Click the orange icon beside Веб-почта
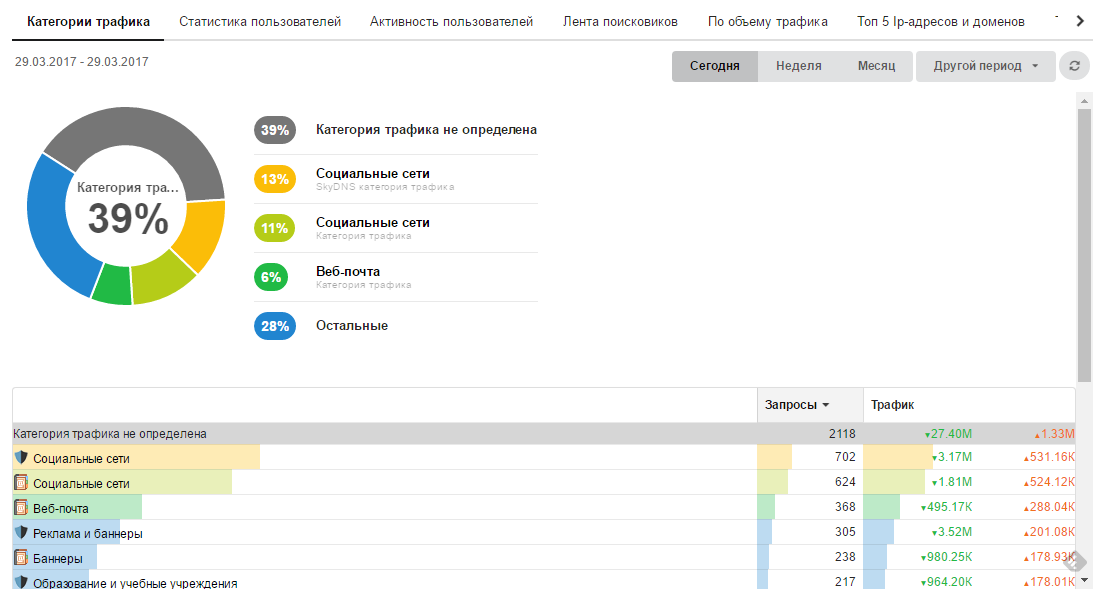The image size is (1099, 593). [x=21, y=508]
